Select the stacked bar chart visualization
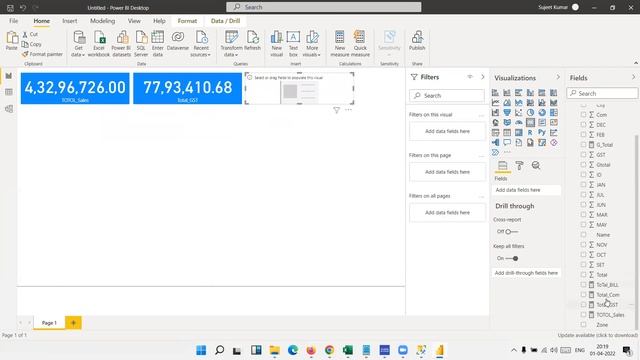Viewport: 640px width, 360px height. click(x=495, y=93)
